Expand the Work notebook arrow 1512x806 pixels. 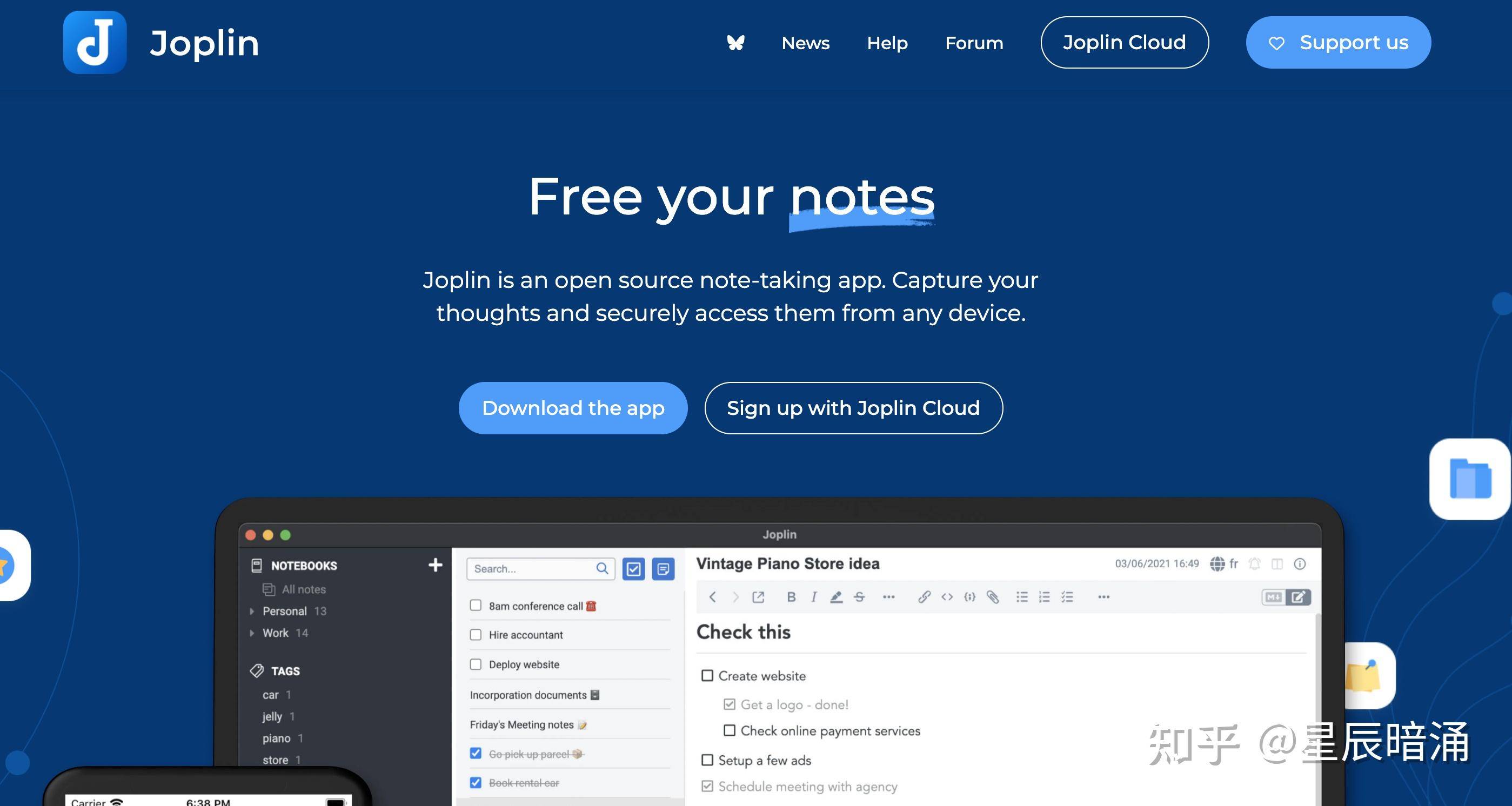(252, 633)
